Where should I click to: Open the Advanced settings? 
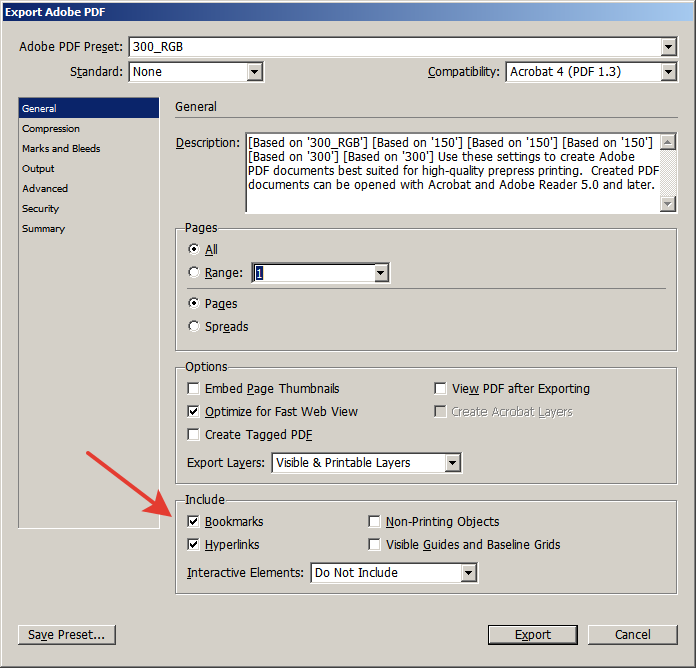(x=89, y=189)
